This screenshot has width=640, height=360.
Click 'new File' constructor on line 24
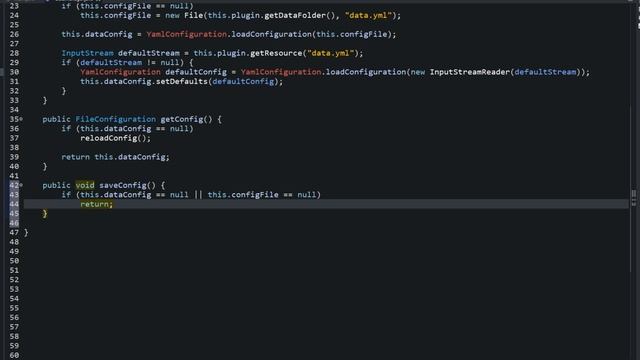point(184,16)
